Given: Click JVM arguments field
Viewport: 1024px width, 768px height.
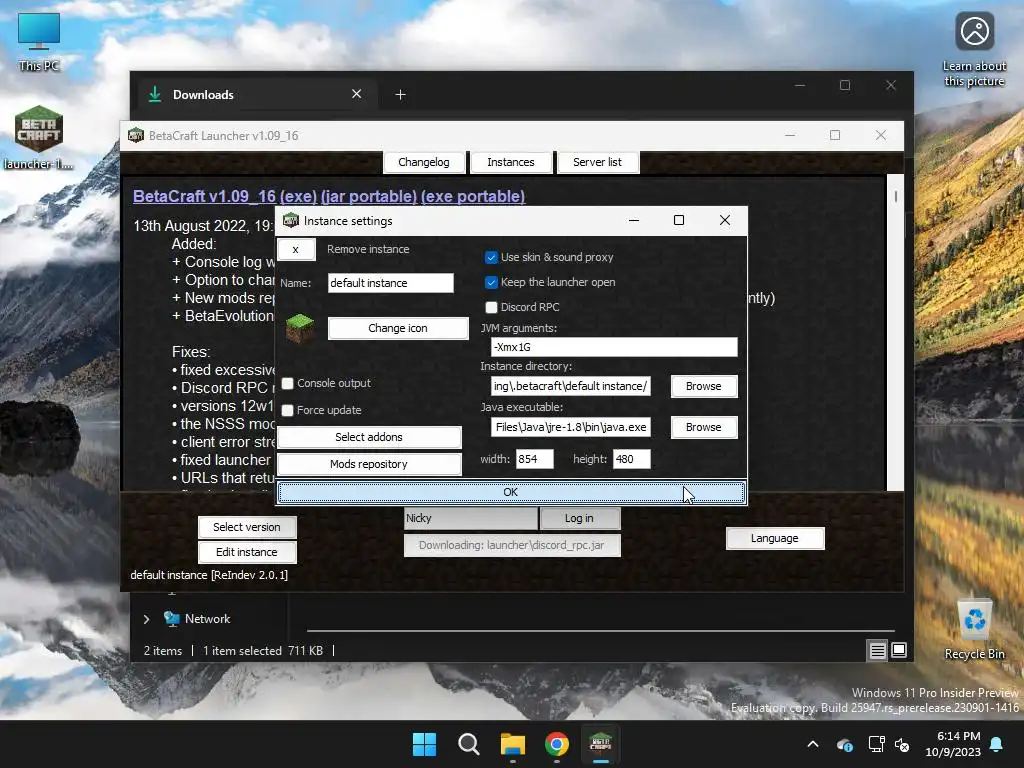Looking at the screenshot, I should tap(614, 347).
